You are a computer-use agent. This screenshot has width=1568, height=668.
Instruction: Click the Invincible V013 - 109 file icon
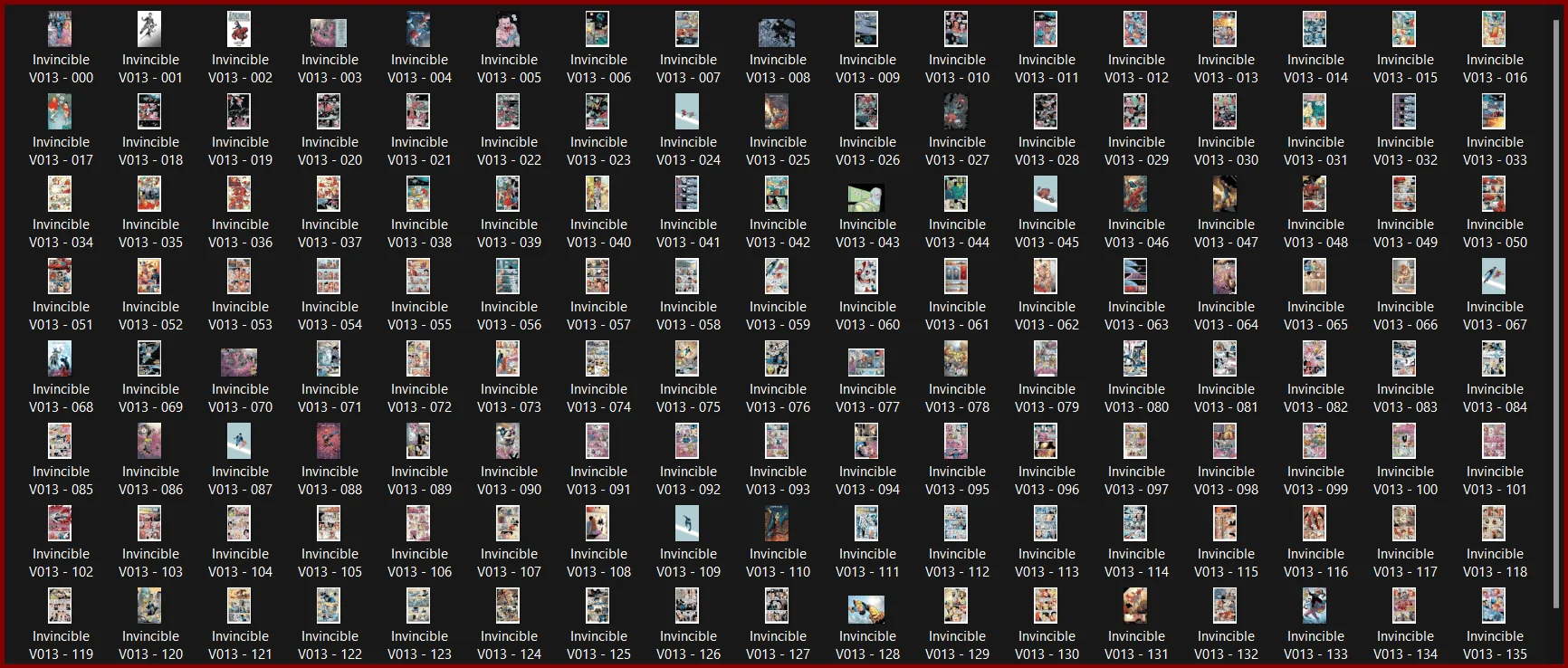[687, 523]
